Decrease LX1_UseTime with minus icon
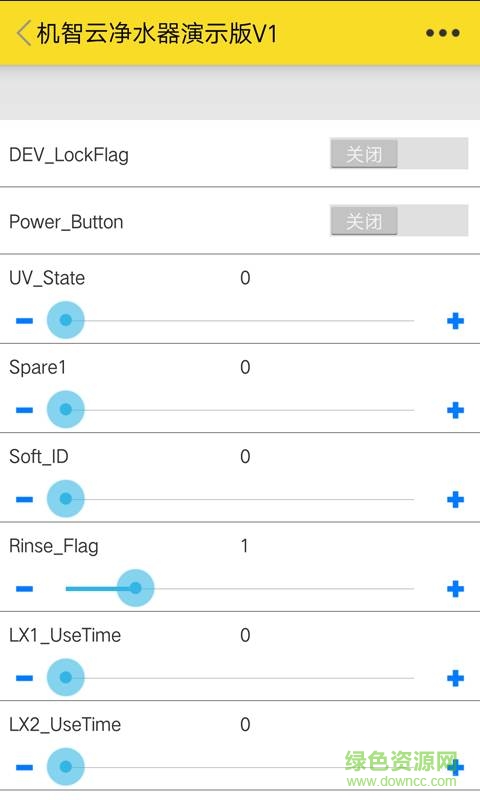 click(24, 678)
